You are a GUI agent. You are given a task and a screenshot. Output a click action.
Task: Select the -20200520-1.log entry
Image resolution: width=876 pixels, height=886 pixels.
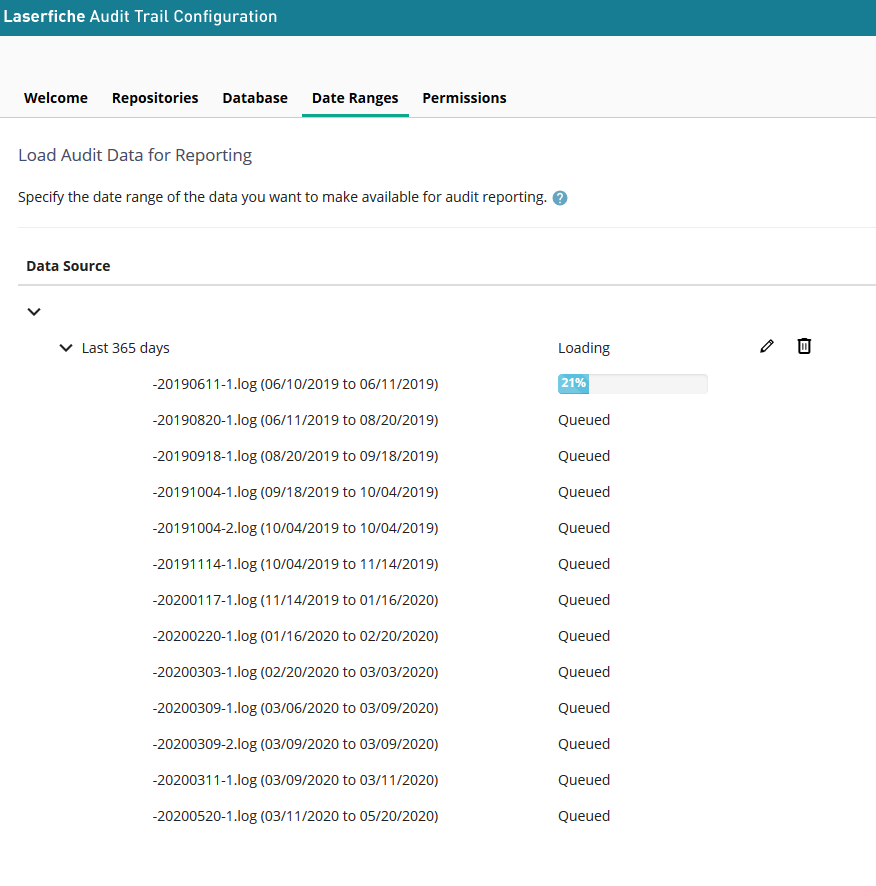[295, 816]
